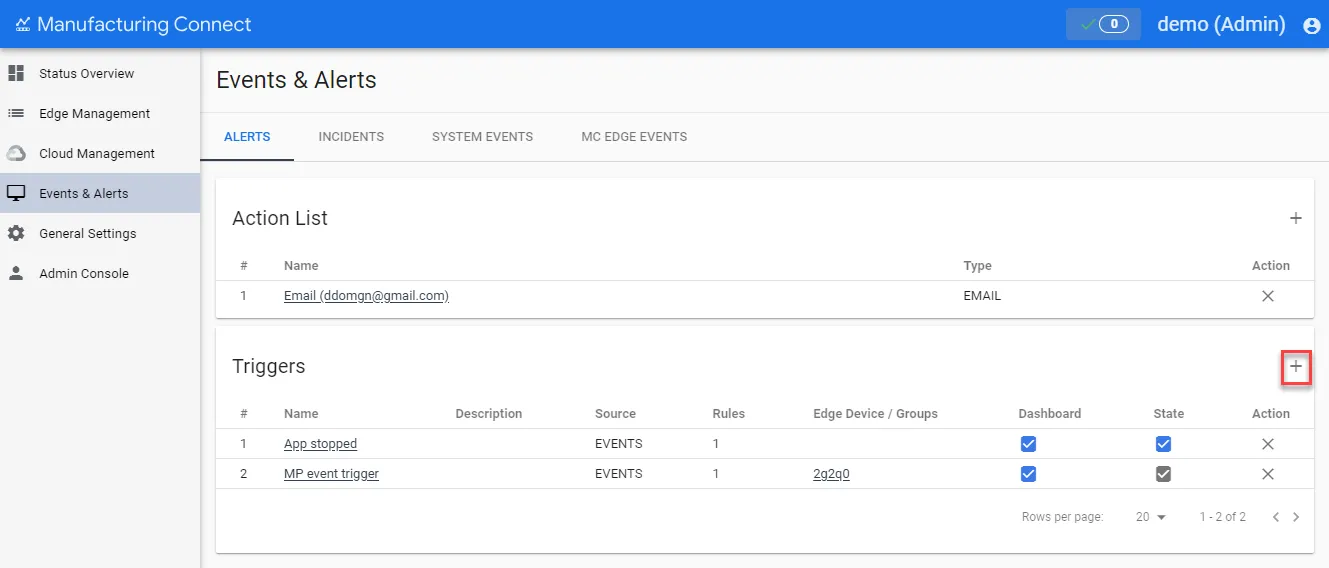Switch to the Alerts tab
The height and width of the screenshot is (568, 1329).
coord(247,137)
